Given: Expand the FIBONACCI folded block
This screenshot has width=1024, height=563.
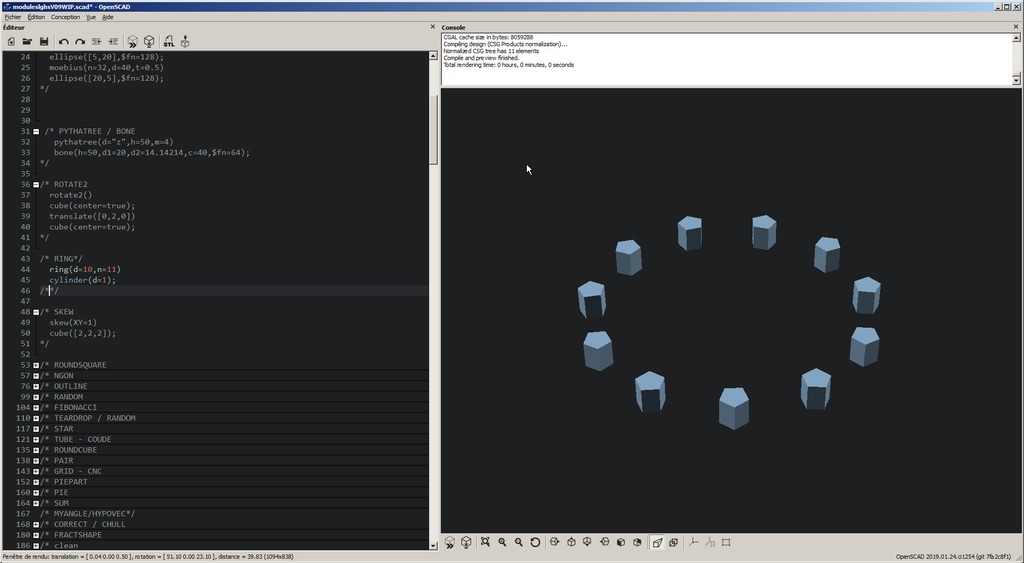Looking at the screenshot, I should coord(36,408).
